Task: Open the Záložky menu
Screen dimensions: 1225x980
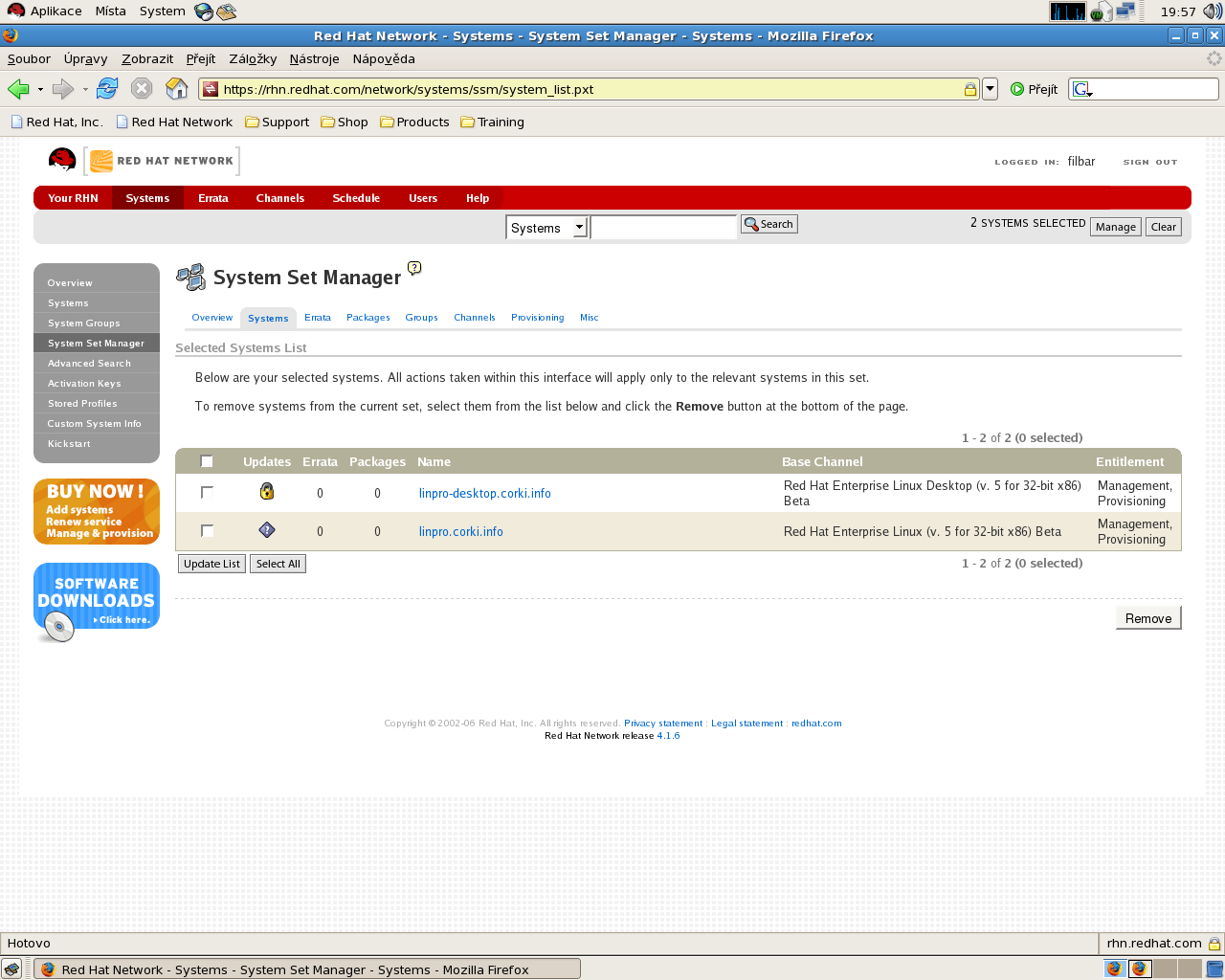Action: pos(253,58)
